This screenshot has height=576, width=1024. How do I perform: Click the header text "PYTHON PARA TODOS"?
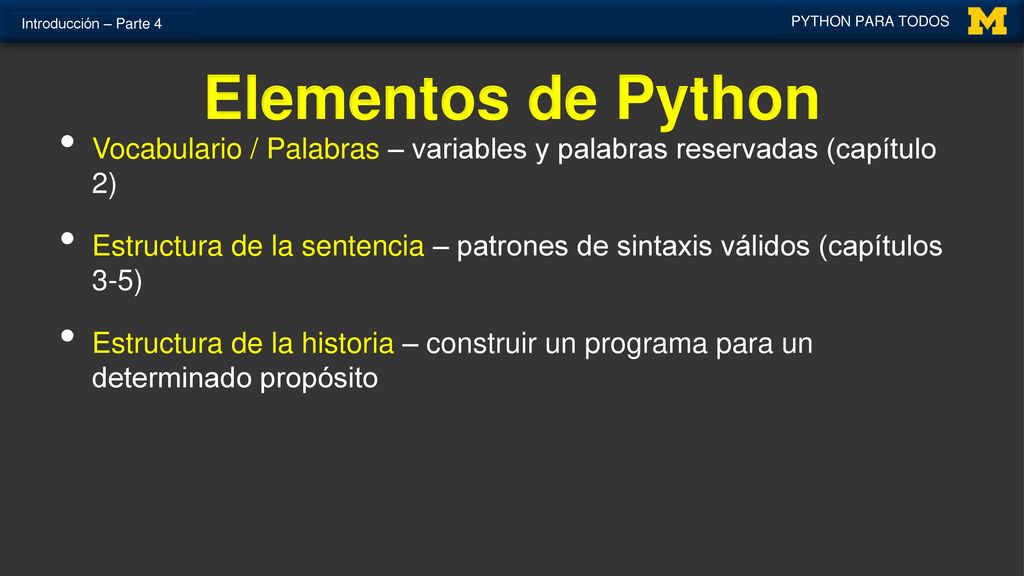coord(870,22)
